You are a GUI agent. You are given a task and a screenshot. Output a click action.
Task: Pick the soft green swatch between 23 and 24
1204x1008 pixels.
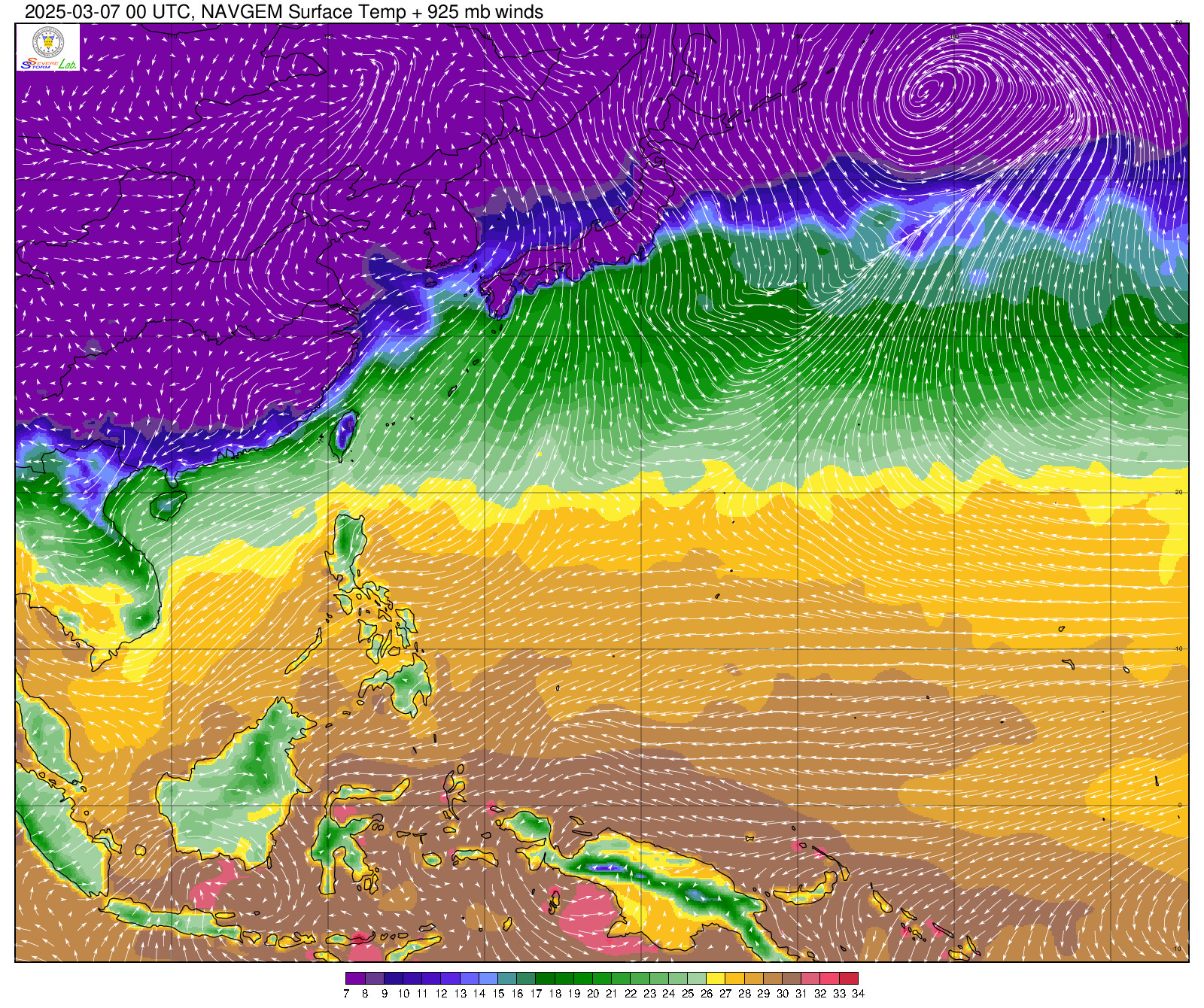point(658,979)
